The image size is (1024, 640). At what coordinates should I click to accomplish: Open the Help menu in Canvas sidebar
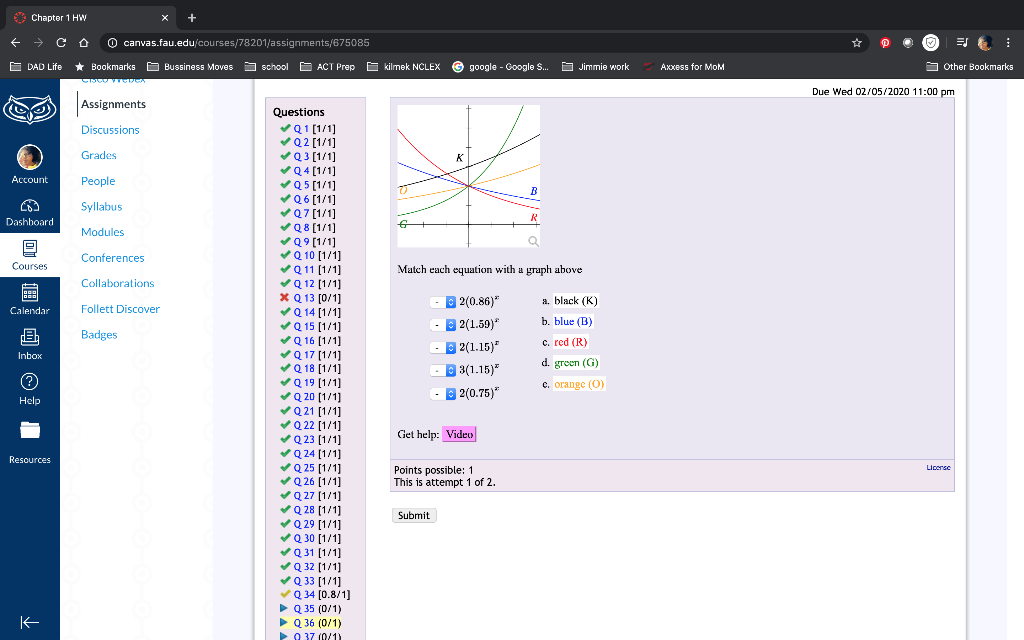pos(29,389)
